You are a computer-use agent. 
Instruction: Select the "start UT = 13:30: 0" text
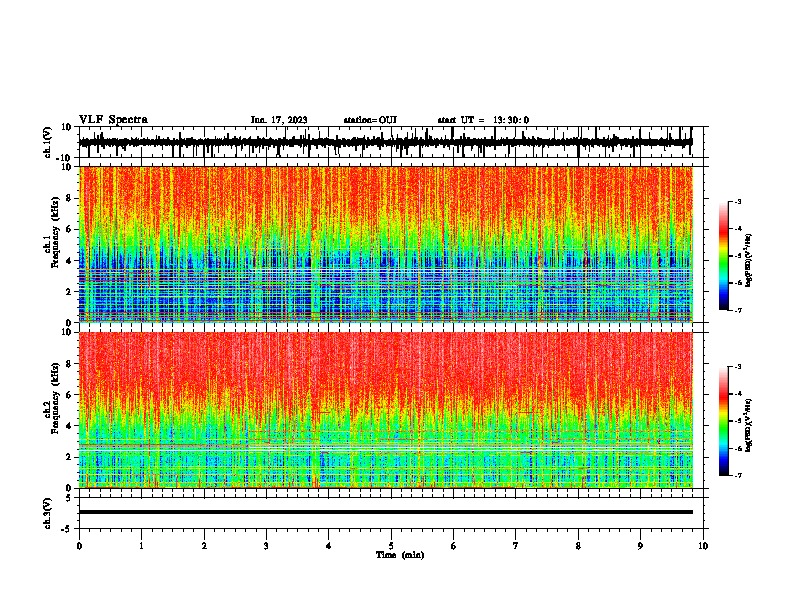[483, 120]
